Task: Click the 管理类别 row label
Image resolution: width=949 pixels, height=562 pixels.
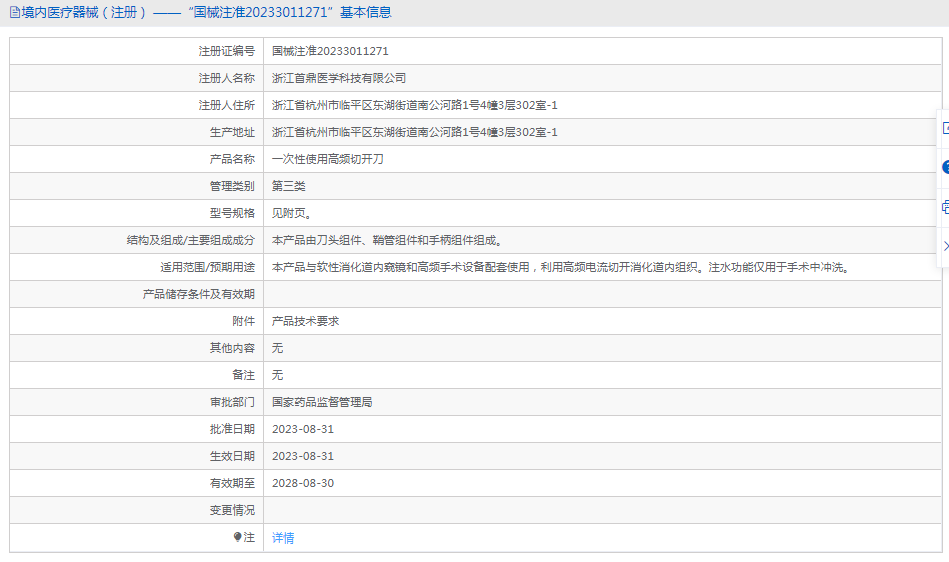Action: (232, 186)
